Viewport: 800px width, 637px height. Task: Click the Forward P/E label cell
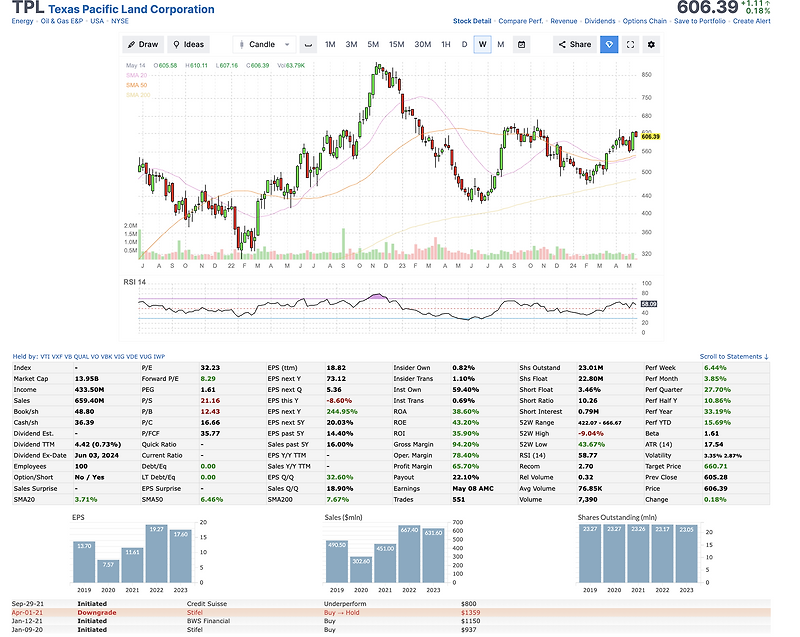click(170, 378)
